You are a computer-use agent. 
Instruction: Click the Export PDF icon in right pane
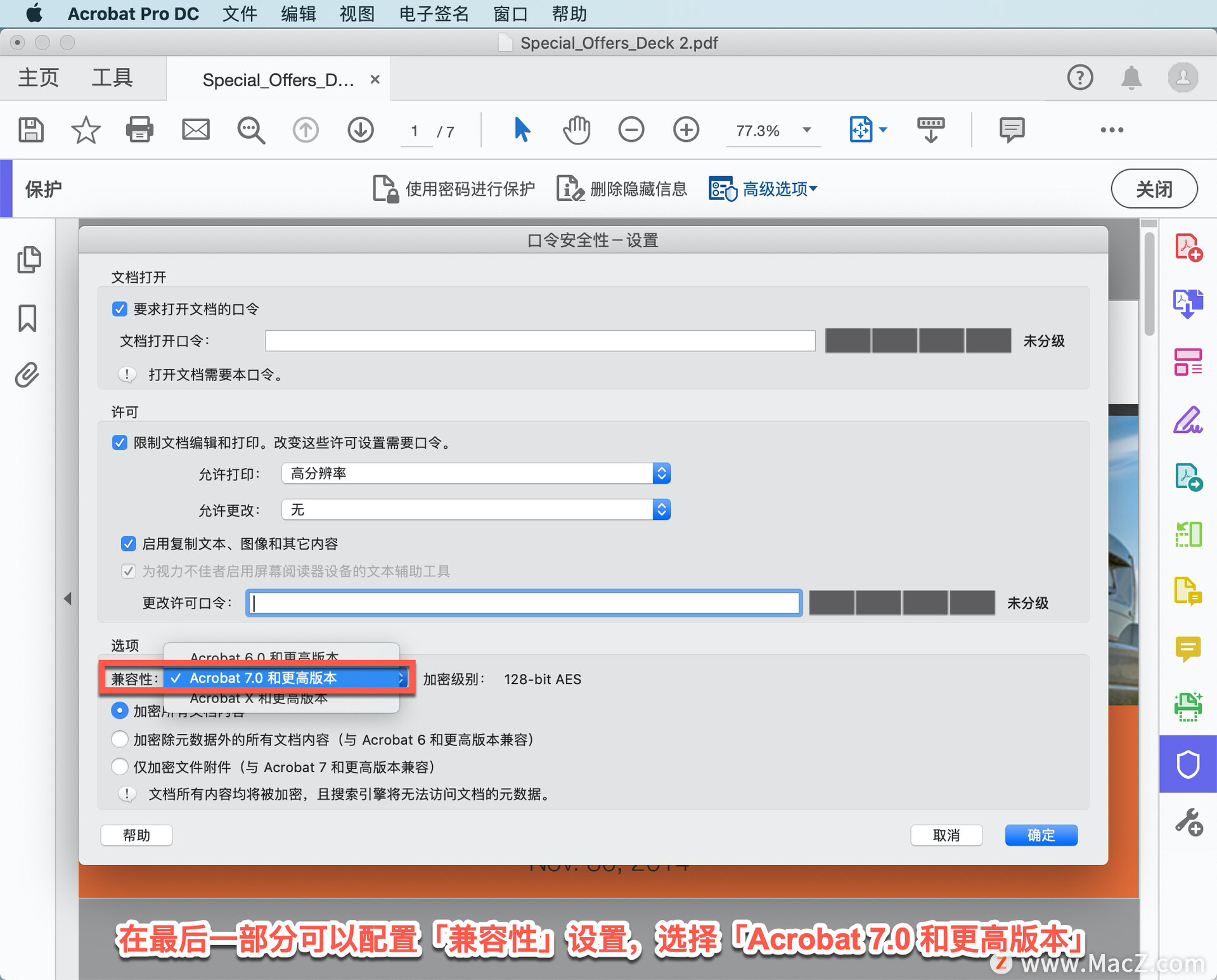tap(1188, 304)
